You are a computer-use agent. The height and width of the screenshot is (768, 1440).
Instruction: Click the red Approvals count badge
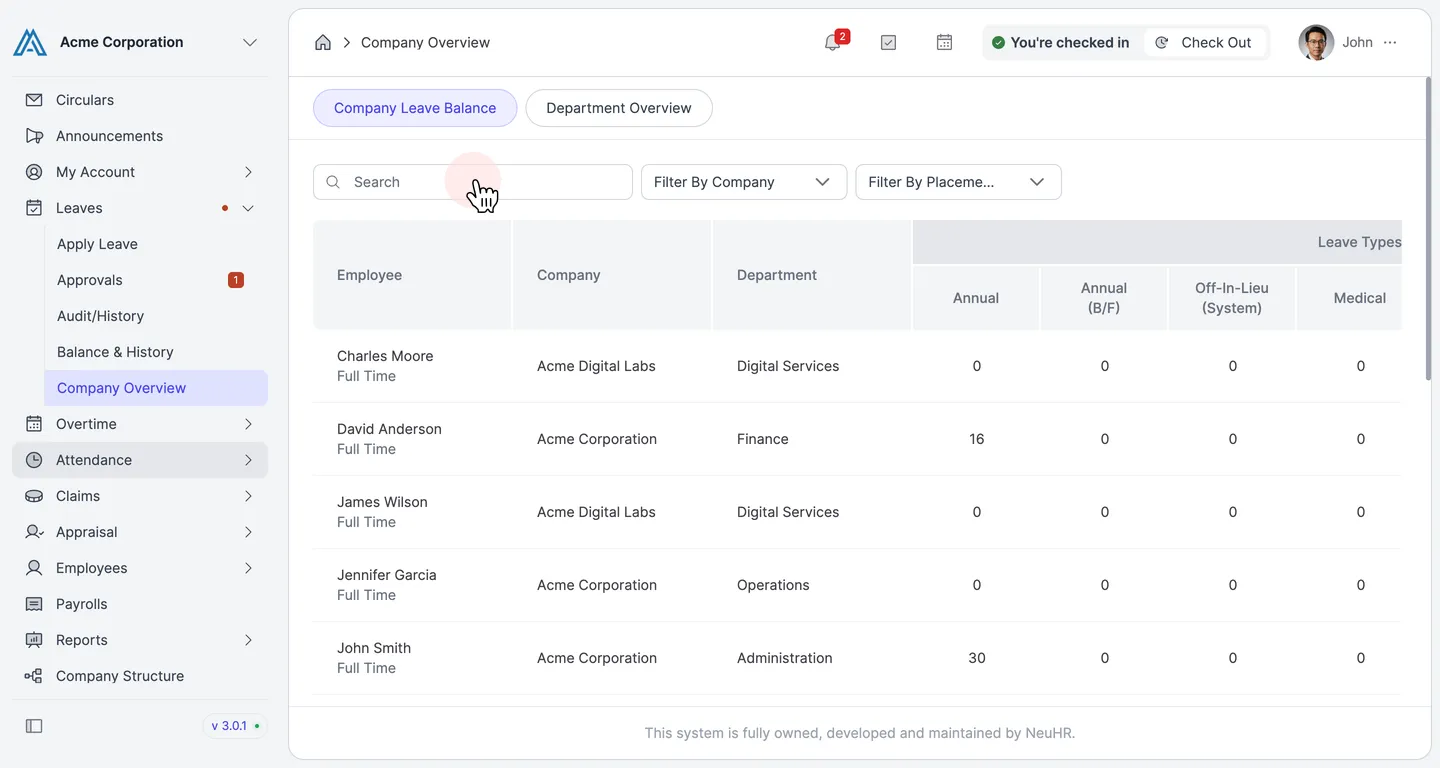236,280
